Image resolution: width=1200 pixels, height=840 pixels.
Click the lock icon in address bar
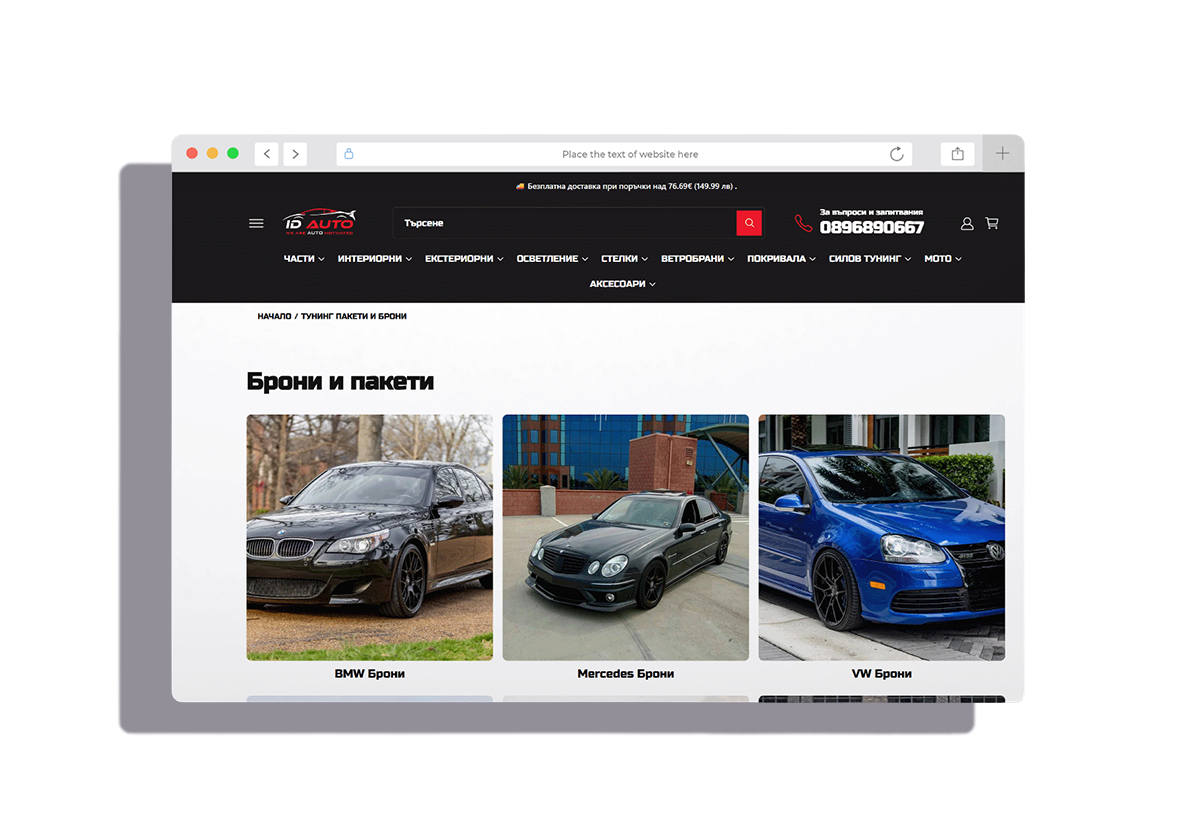[x=349, y=154]
